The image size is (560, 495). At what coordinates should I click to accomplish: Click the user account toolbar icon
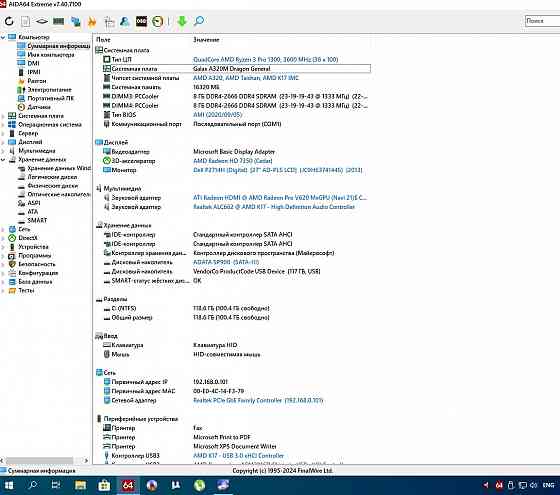[x=125, y=21]
